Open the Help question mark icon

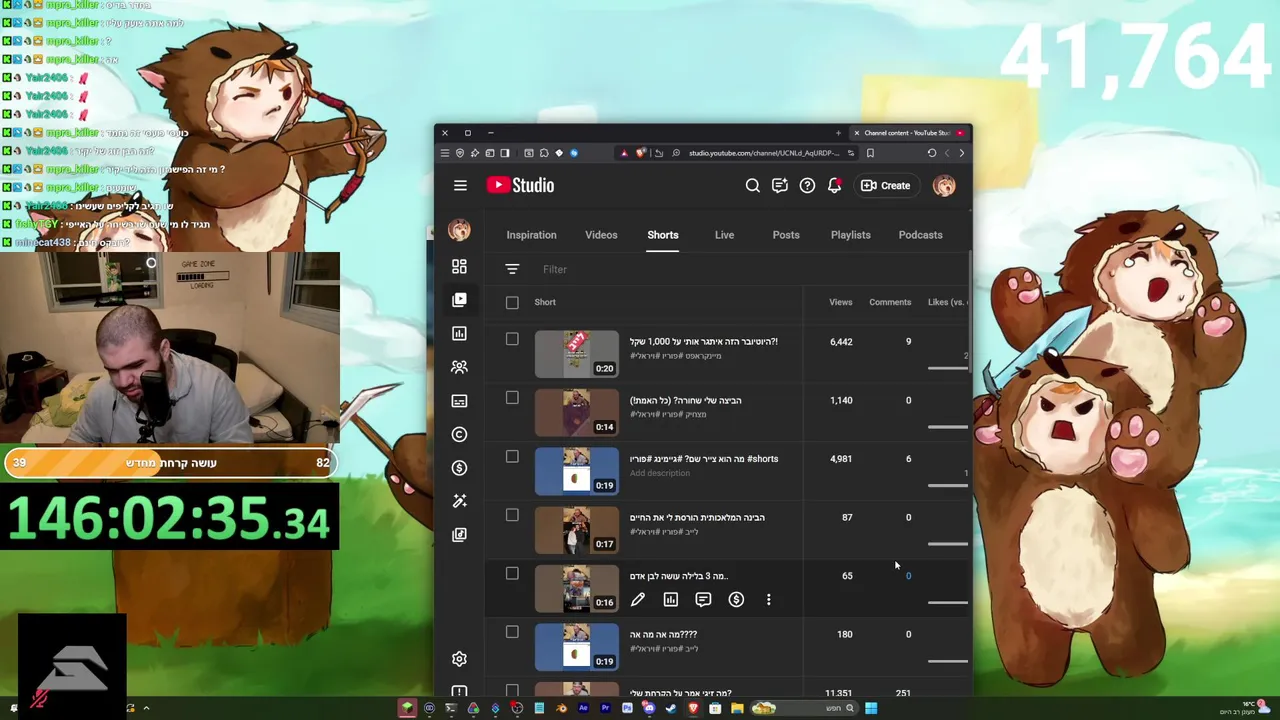(807, 185)
